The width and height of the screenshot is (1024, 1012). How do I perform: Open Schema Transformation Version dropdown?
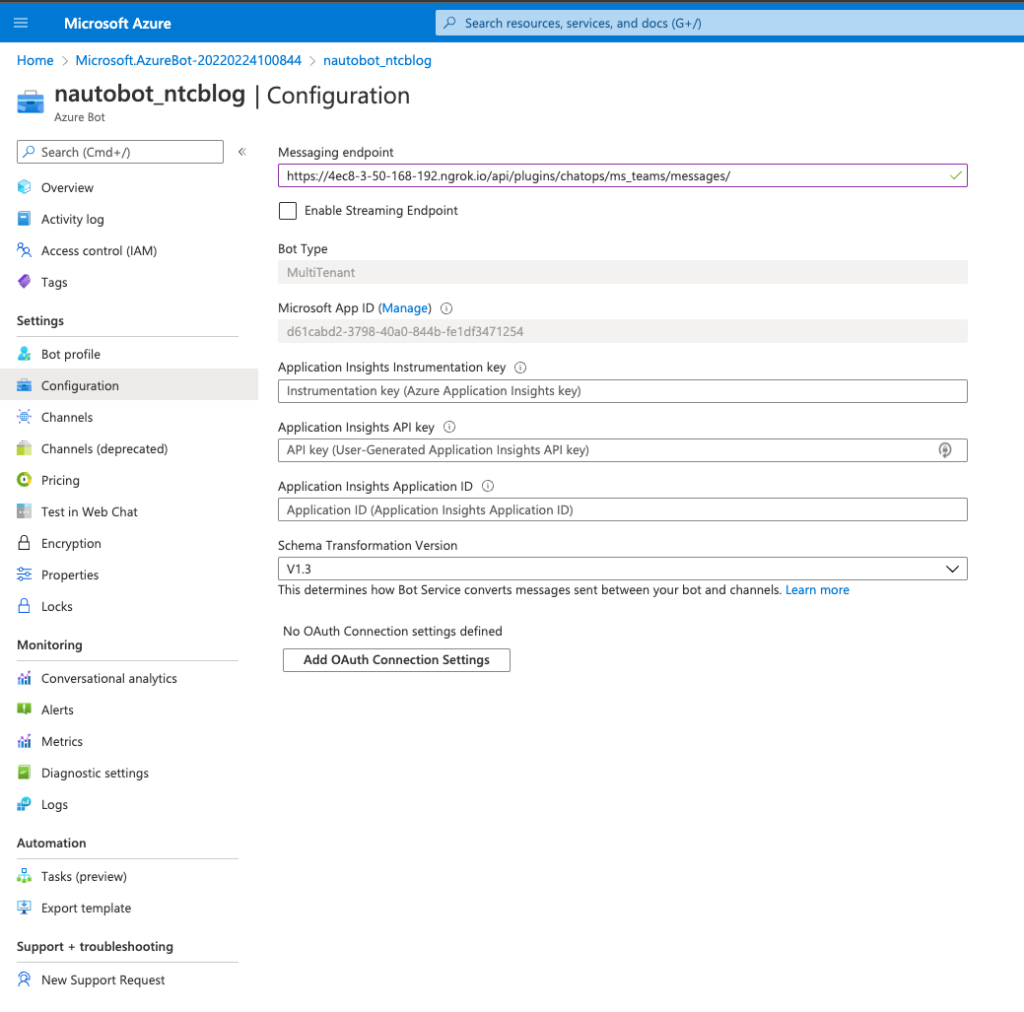point(622,569)
